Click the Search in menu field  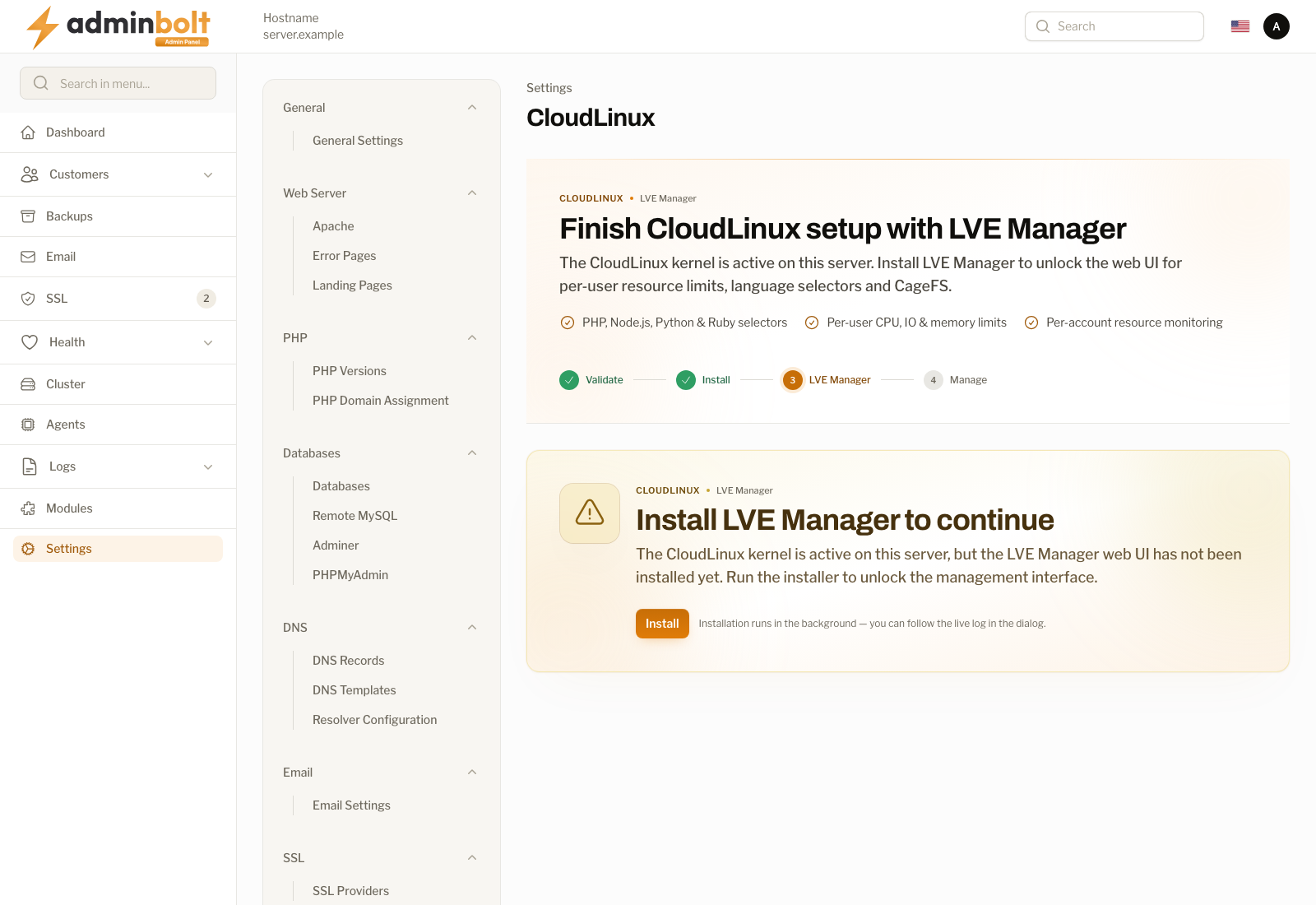click(x=118, y=83)
